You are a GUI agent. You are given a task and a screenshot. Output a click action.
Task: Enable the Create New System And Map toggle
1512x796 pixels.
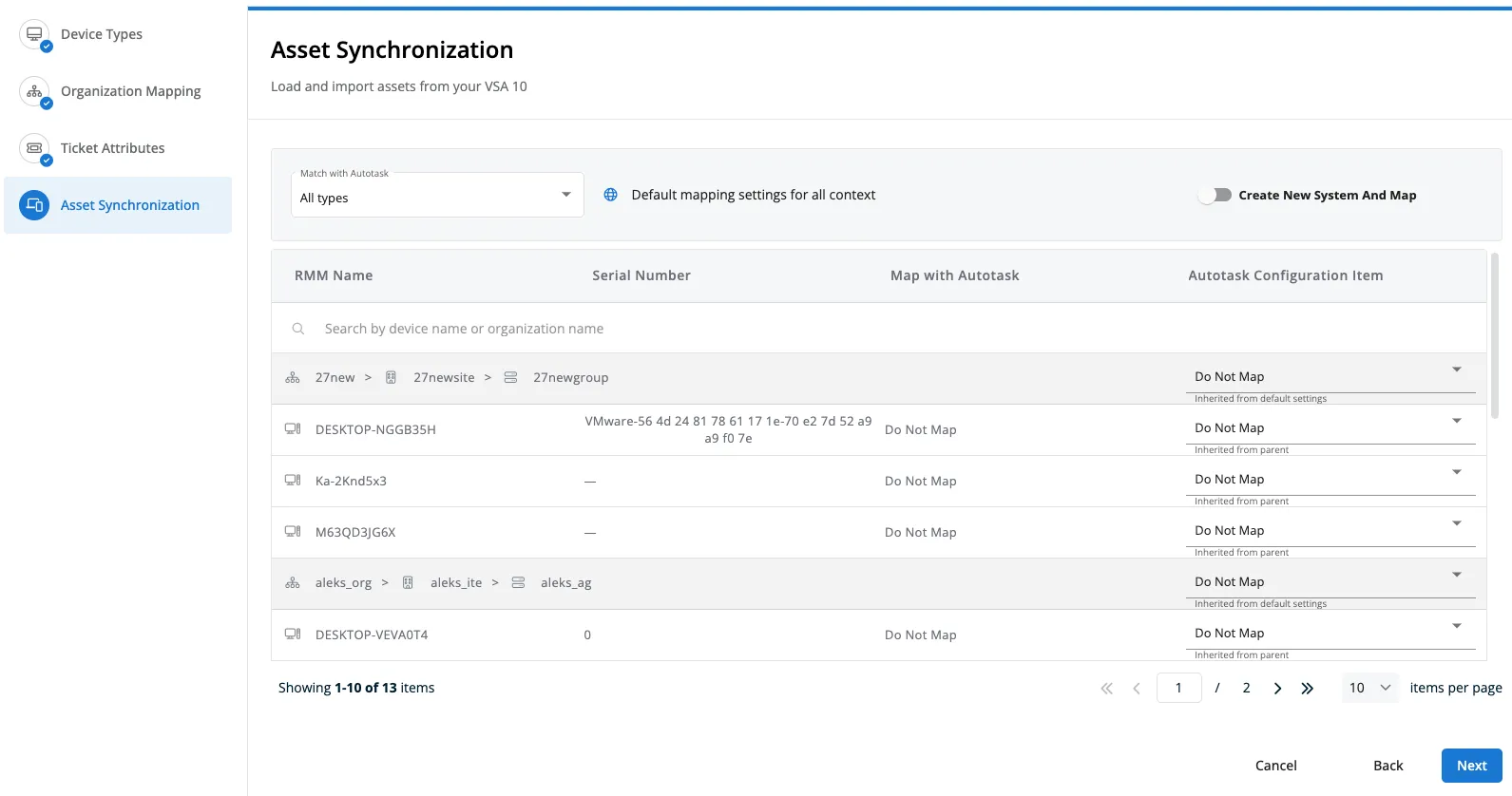1215,195
